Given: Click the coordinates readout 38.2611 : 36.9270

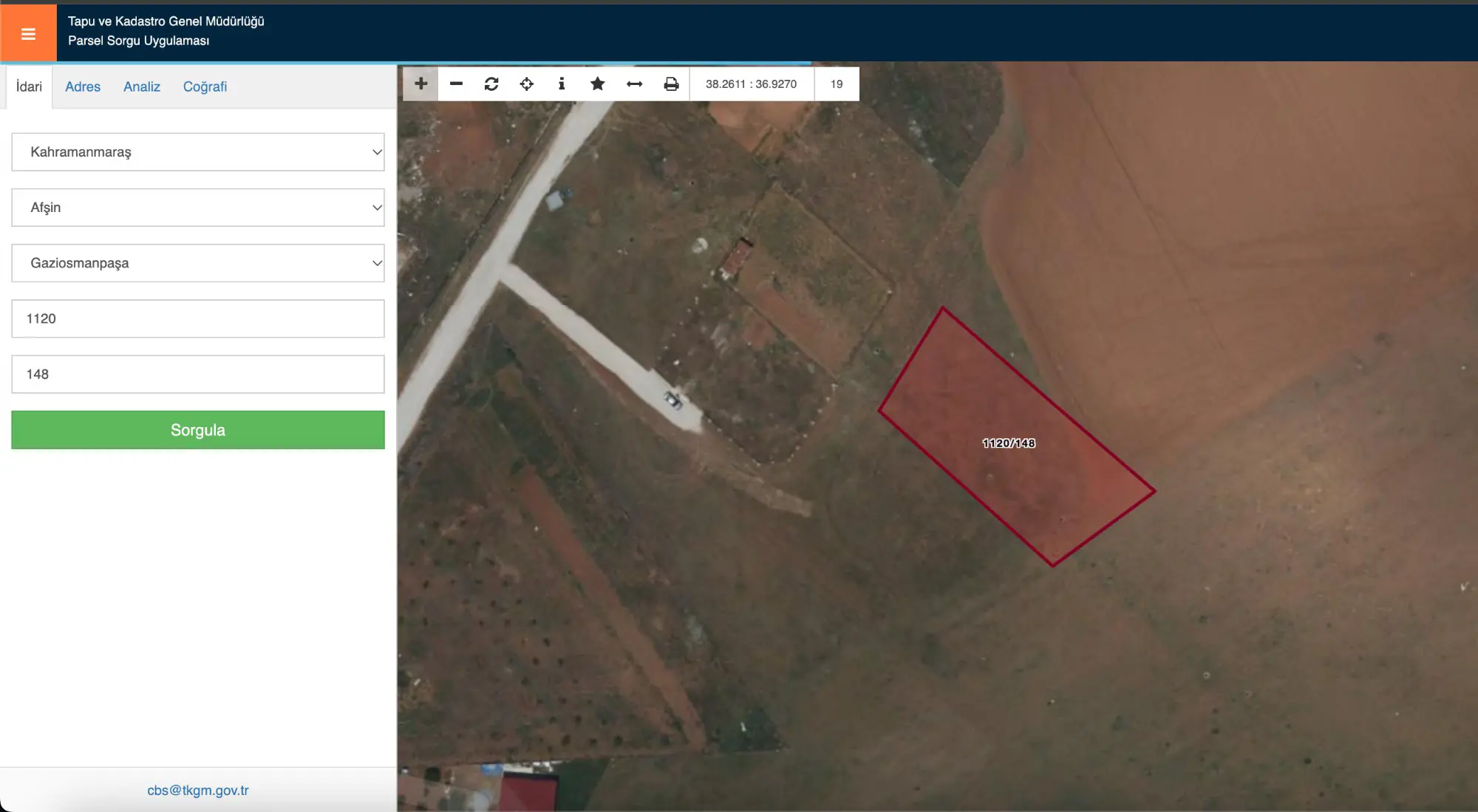Looking at the screenshot, I should 751,83.
